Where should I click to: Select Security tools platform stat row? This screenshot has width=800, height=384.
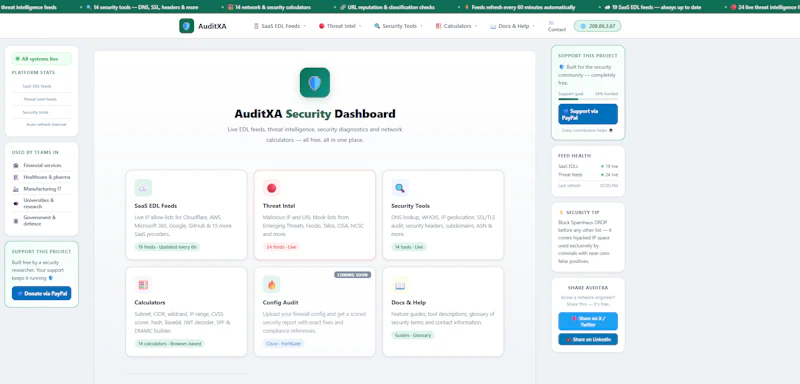[42, 112]
